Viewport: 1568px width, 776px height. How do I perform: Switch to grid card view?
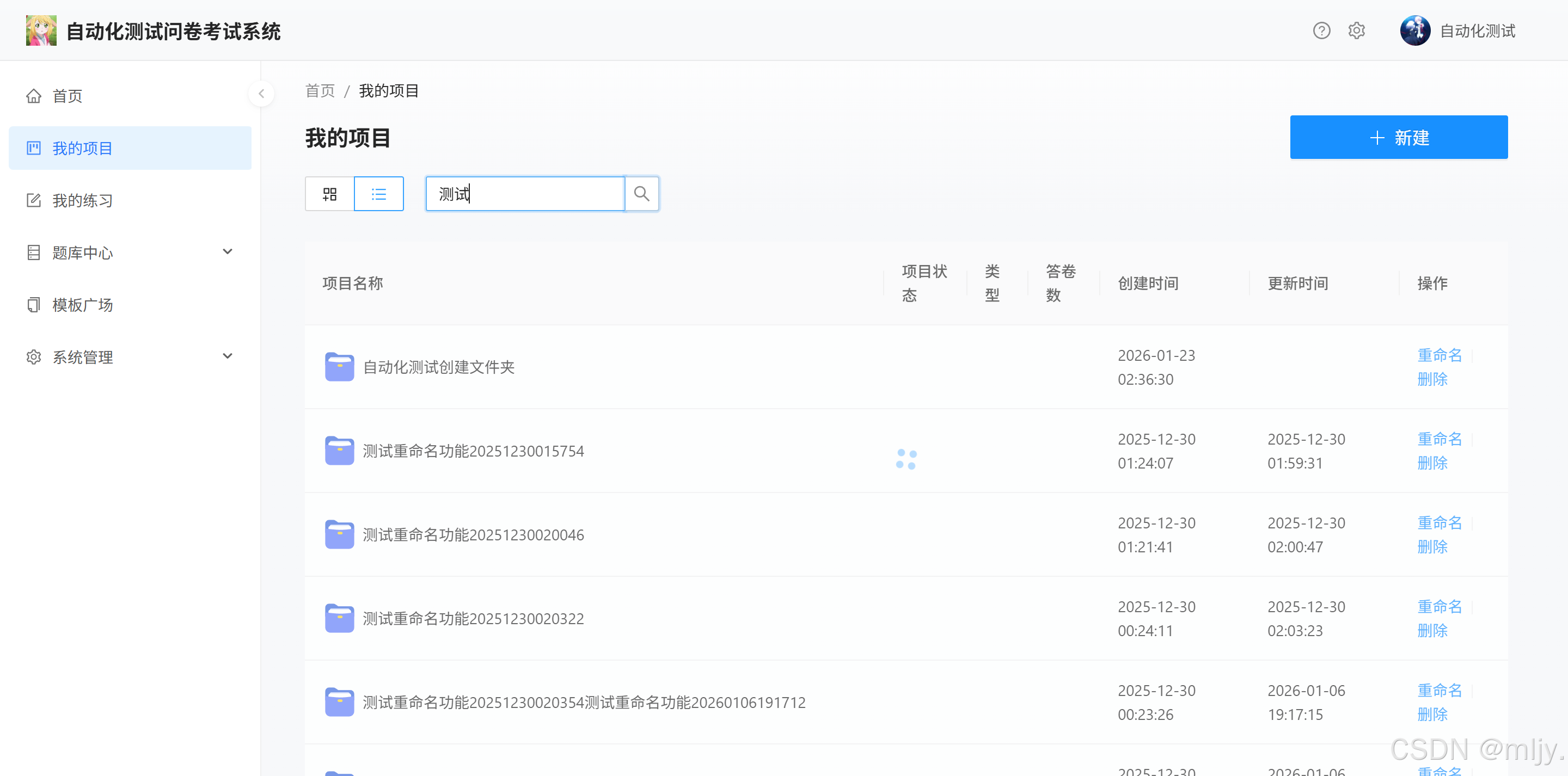tap(329, 194)
